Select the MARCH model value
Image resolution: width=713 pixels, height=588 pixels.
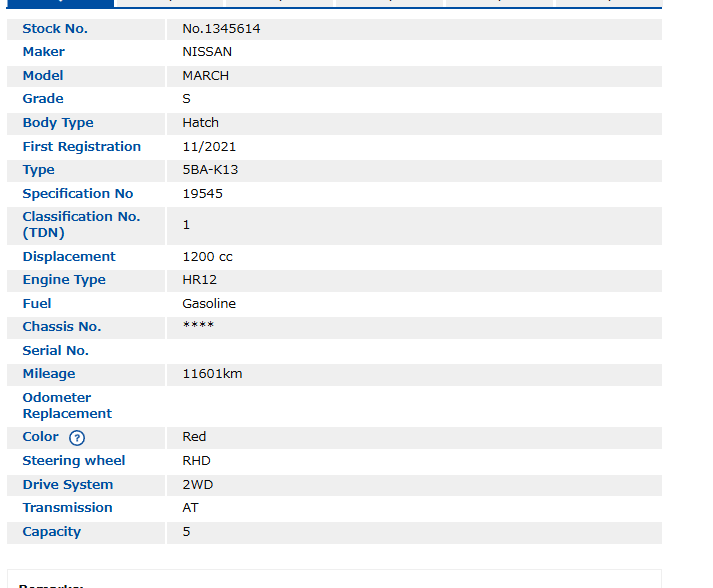(205, 76)
